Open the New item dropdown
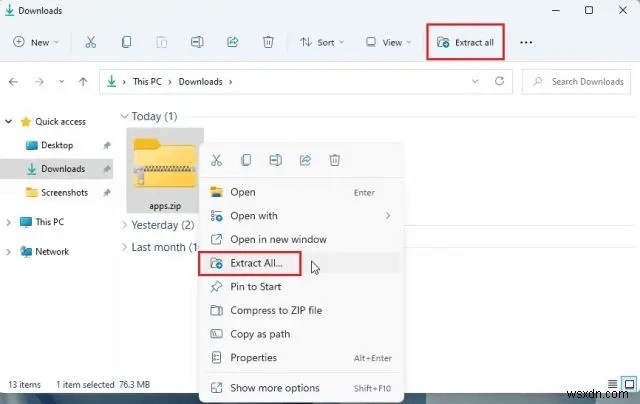Viewport: 640px width, 404px height. pos(36,42)
